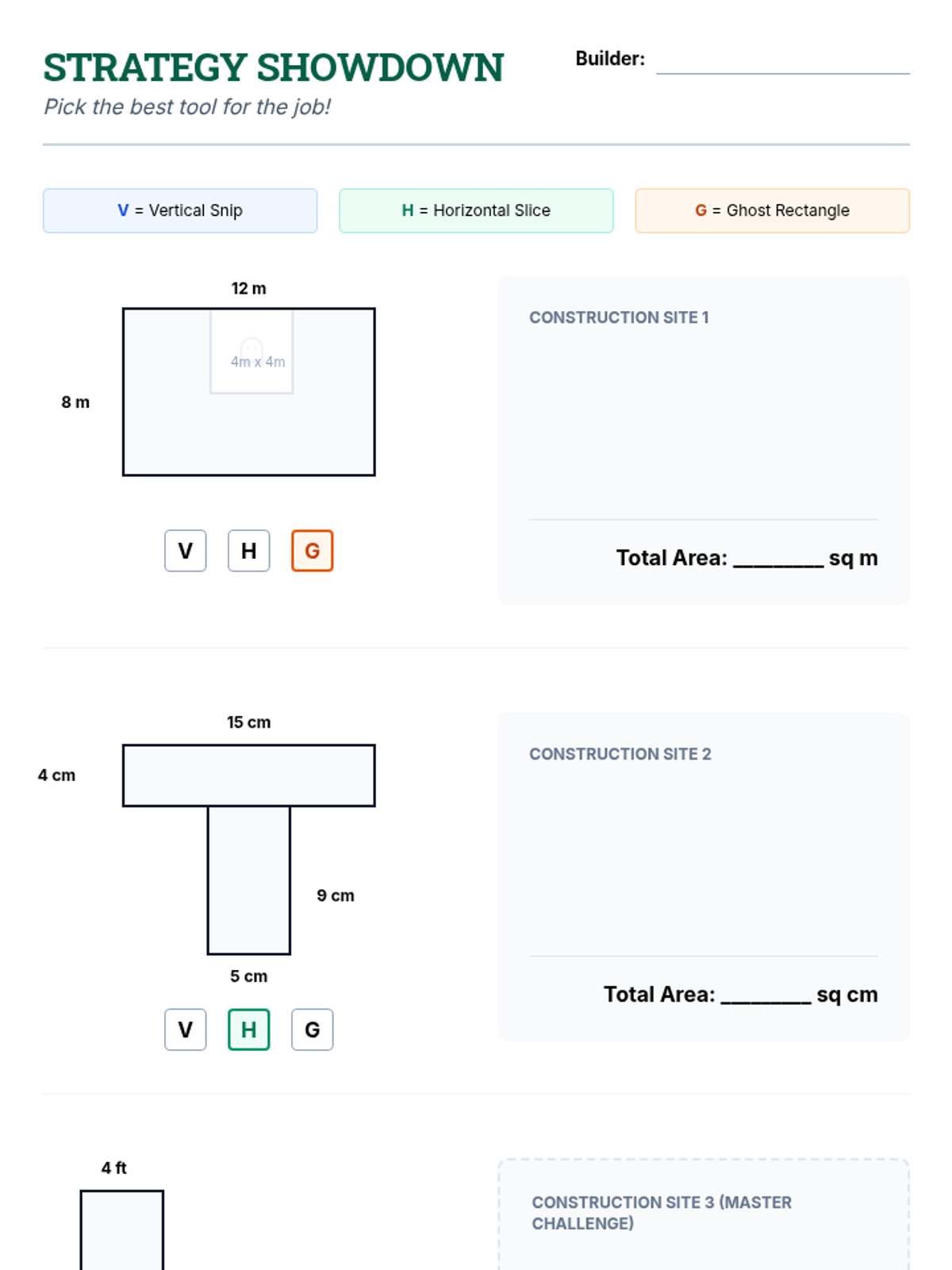The height and width of the screenshot is (1270, 952).
Task: Select the 15 cm top bar of T-shape
Action: tap(249, 775)
